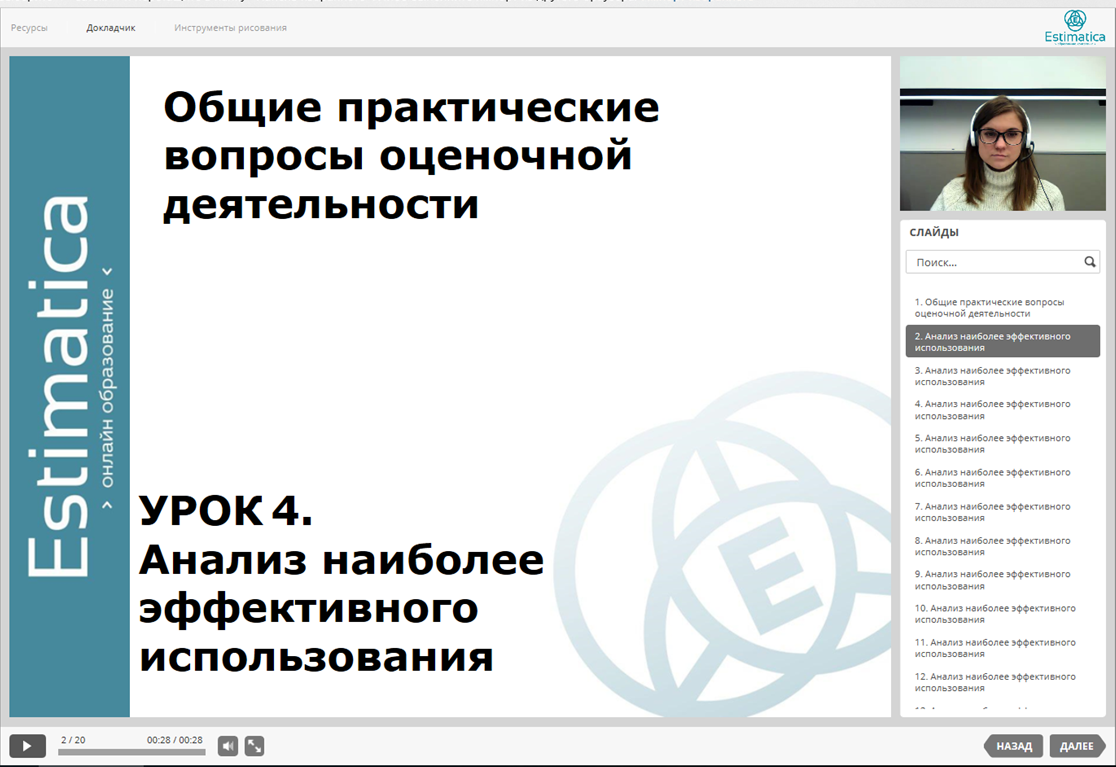The height and width of the screenshot is (767, 1116).
Task: Select slide 12 in the slides list
Action: point(1003,682)
